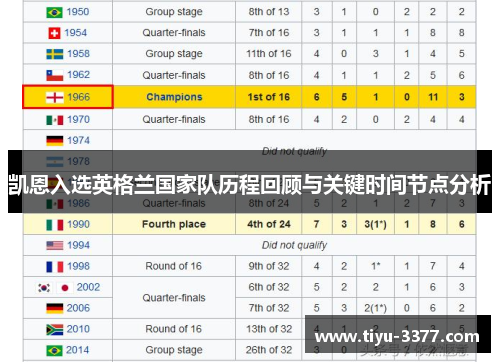Select 'Did not qualify' in 1994 row

pos(294,245)
